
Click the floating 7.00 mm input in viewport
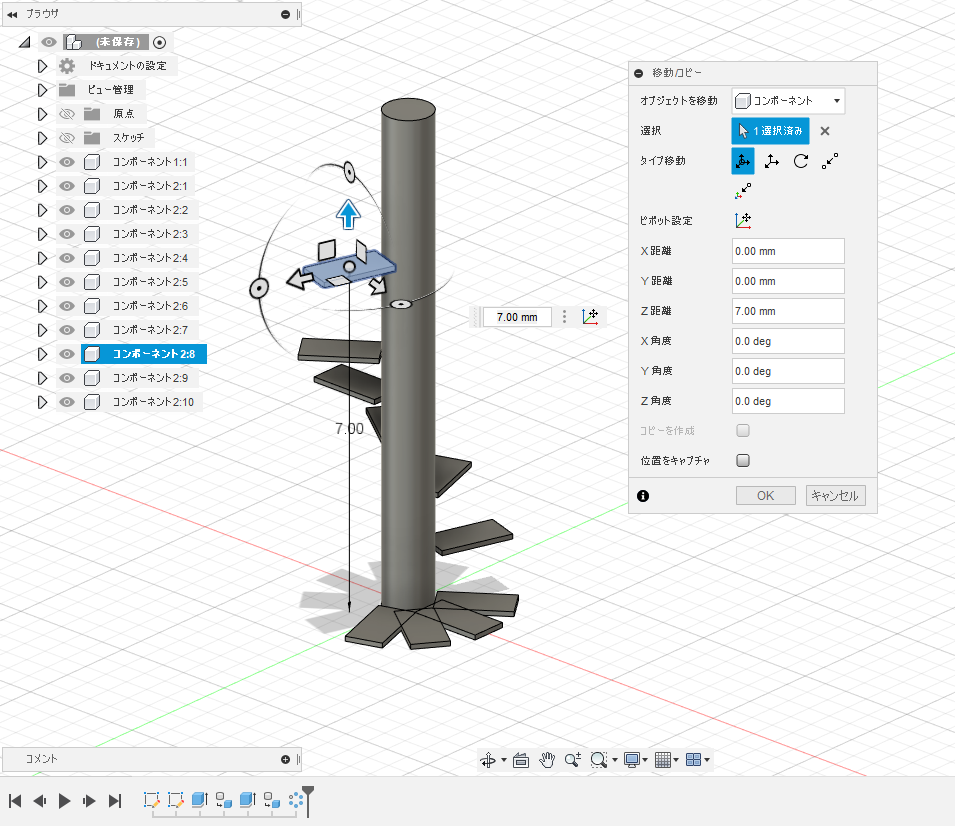coord(517,317)
